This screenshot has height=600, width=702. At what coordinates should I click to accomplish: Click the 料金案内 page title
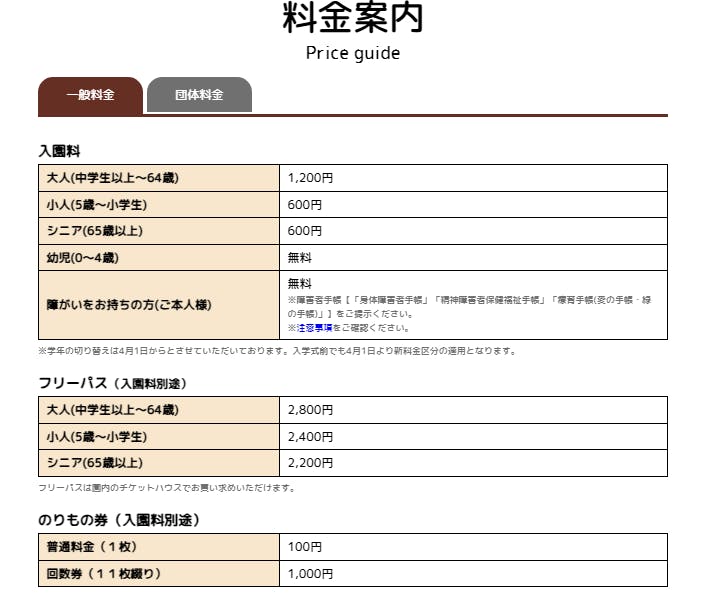352,18
